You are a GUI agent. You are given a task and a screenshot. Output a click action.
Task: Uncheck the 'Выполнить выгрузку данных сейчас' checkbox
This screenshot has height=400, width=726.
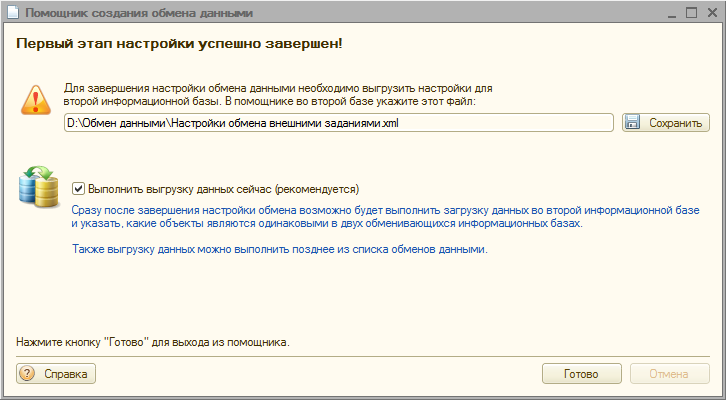(x=79, y=187)
